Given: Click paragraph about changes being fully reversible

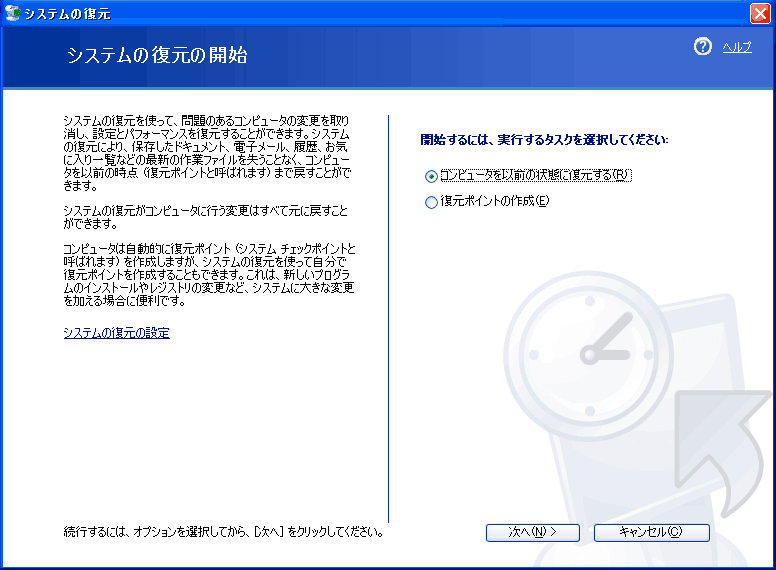Looking at the screenshot, I should [205, 217].
